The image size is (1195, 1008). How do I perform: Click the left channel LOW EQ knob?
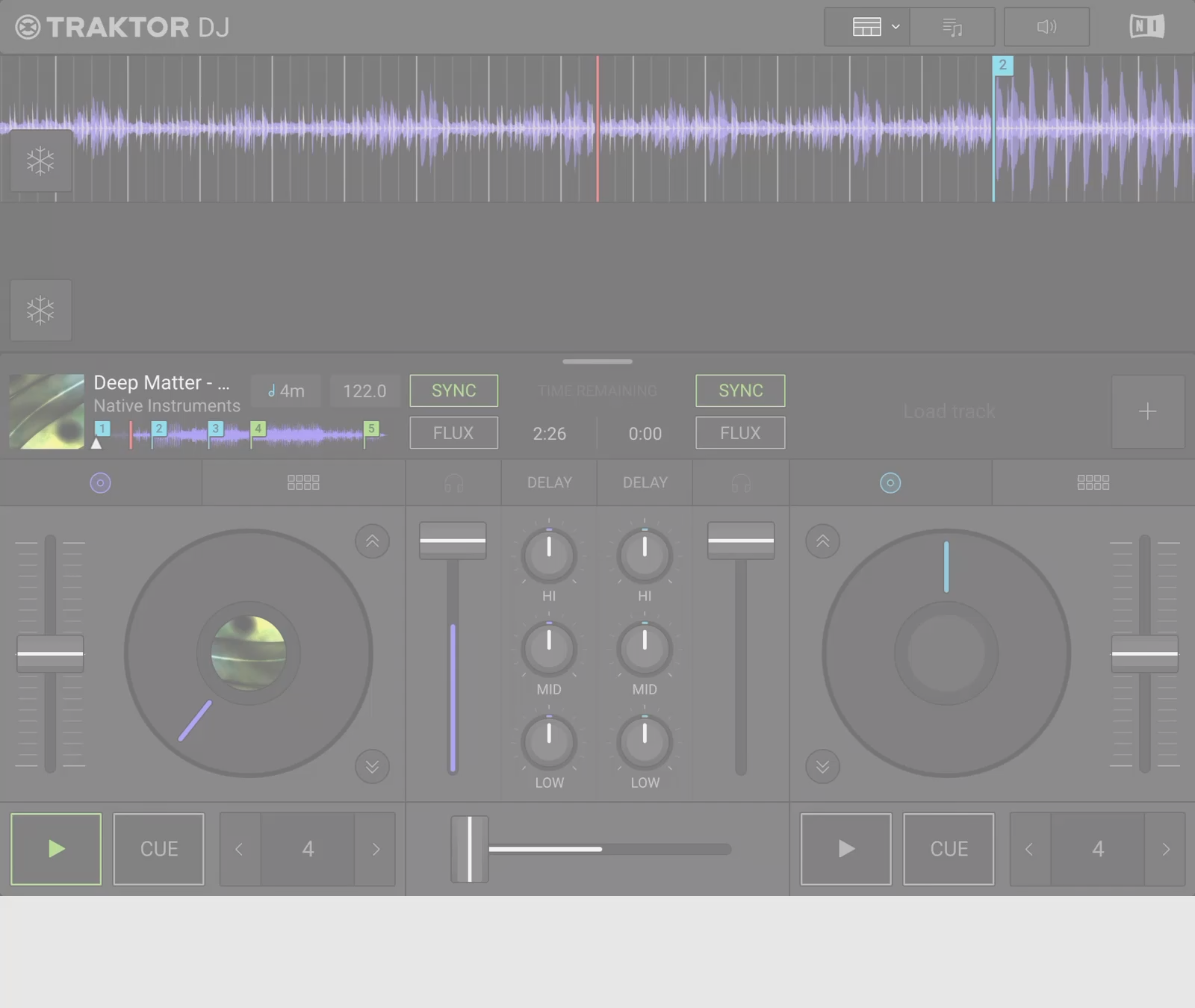pyautogui.click(x=549, y=742)
